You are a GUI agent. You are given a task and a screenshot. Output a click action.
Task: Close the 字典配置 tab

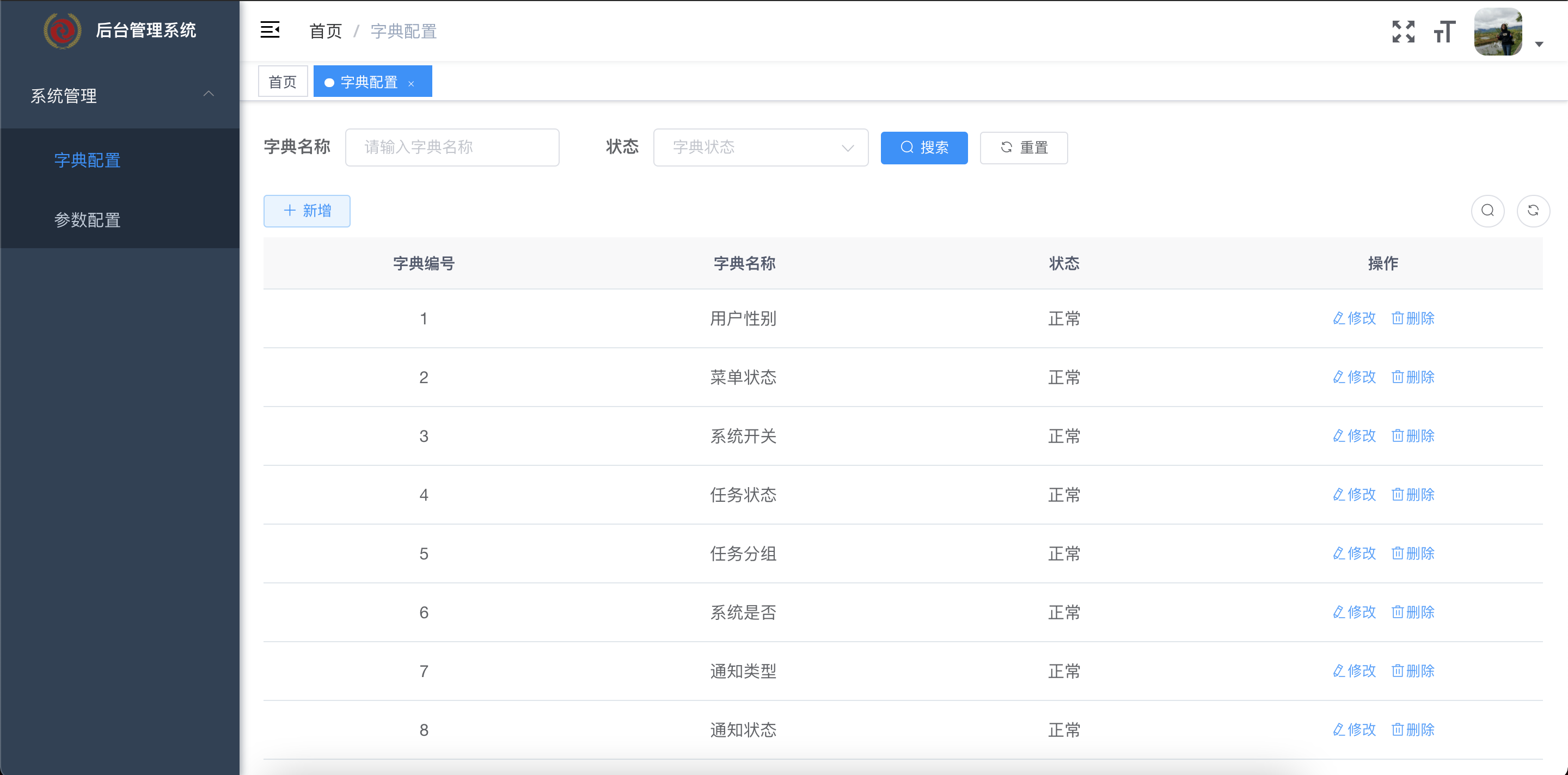[412, 83]
